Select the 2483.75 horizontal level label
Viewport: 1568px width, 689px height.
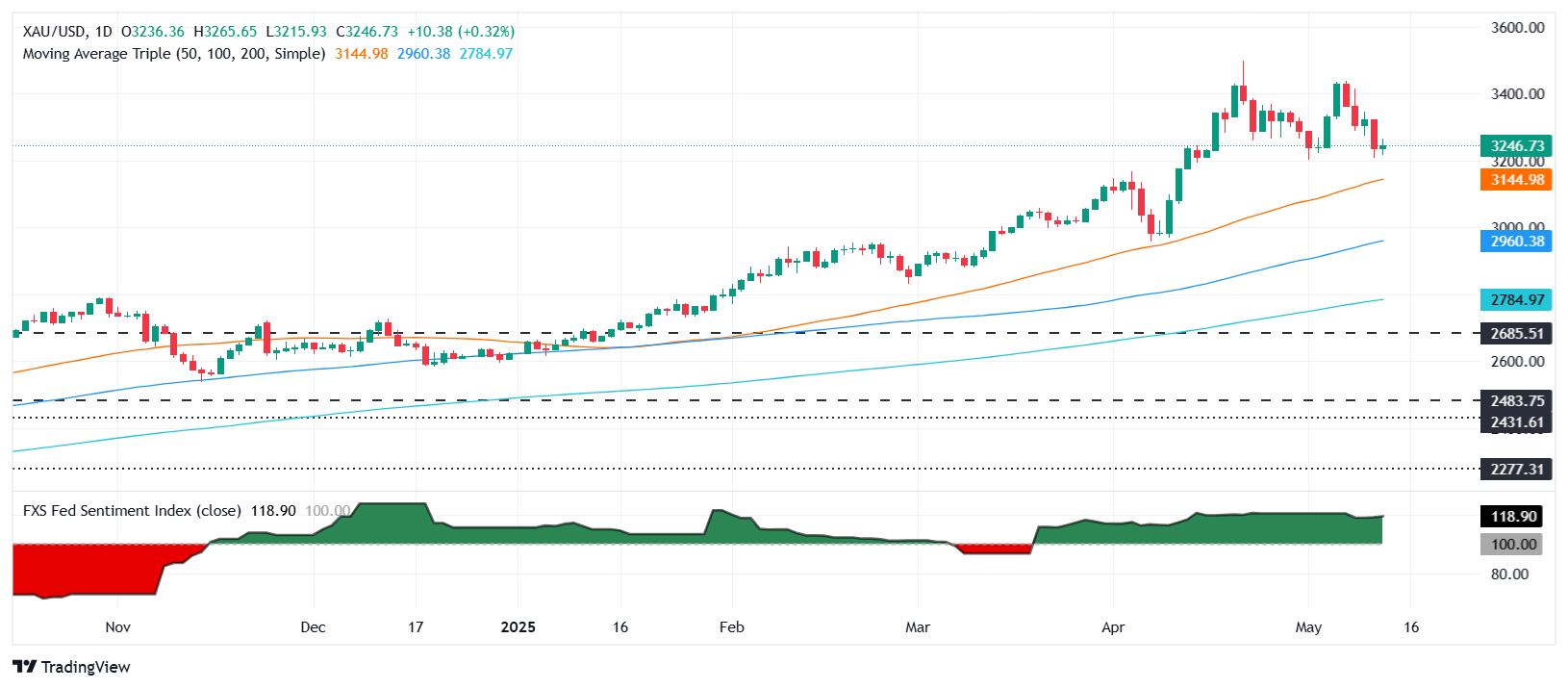(1516, 401)
